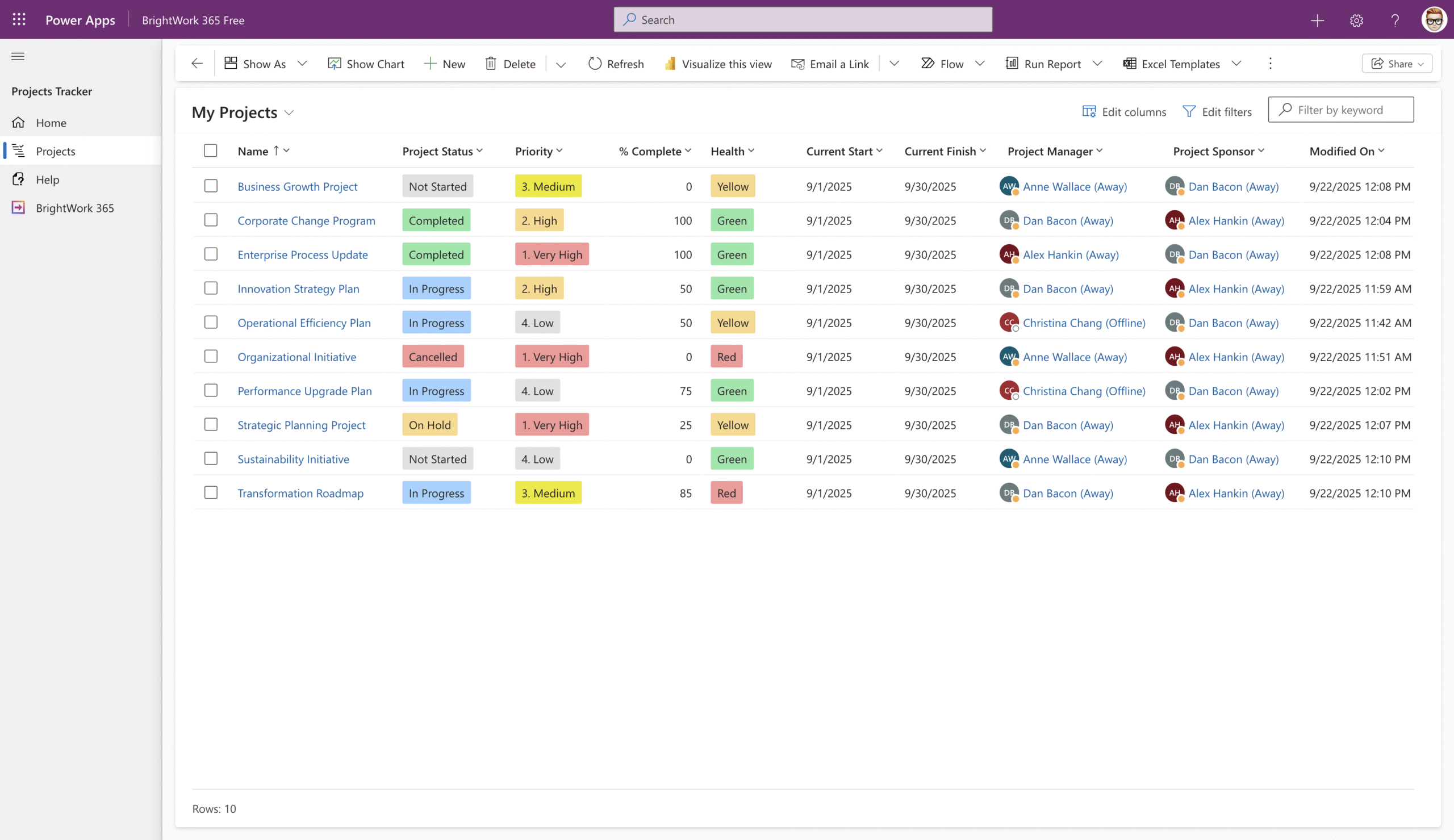Click the Share button

1396,64
